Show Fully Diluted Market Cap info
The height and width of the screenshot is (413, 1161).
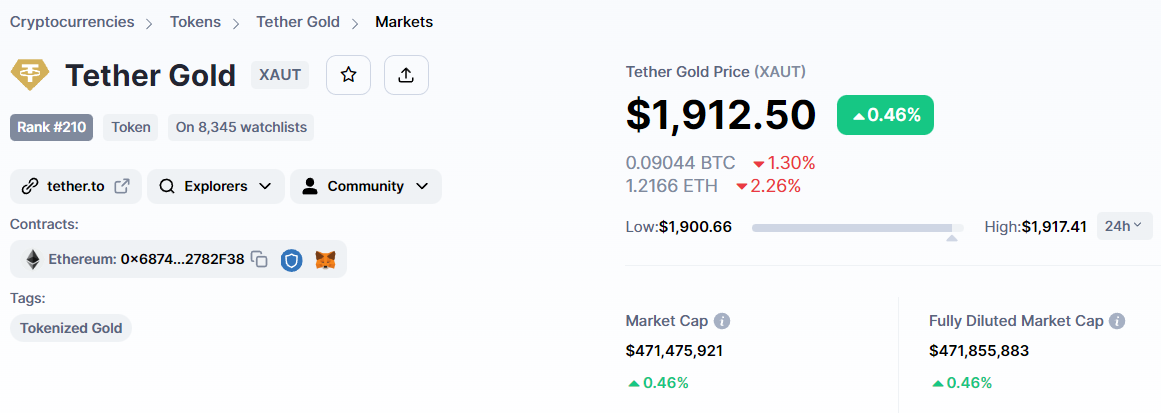pos(1117,321)
